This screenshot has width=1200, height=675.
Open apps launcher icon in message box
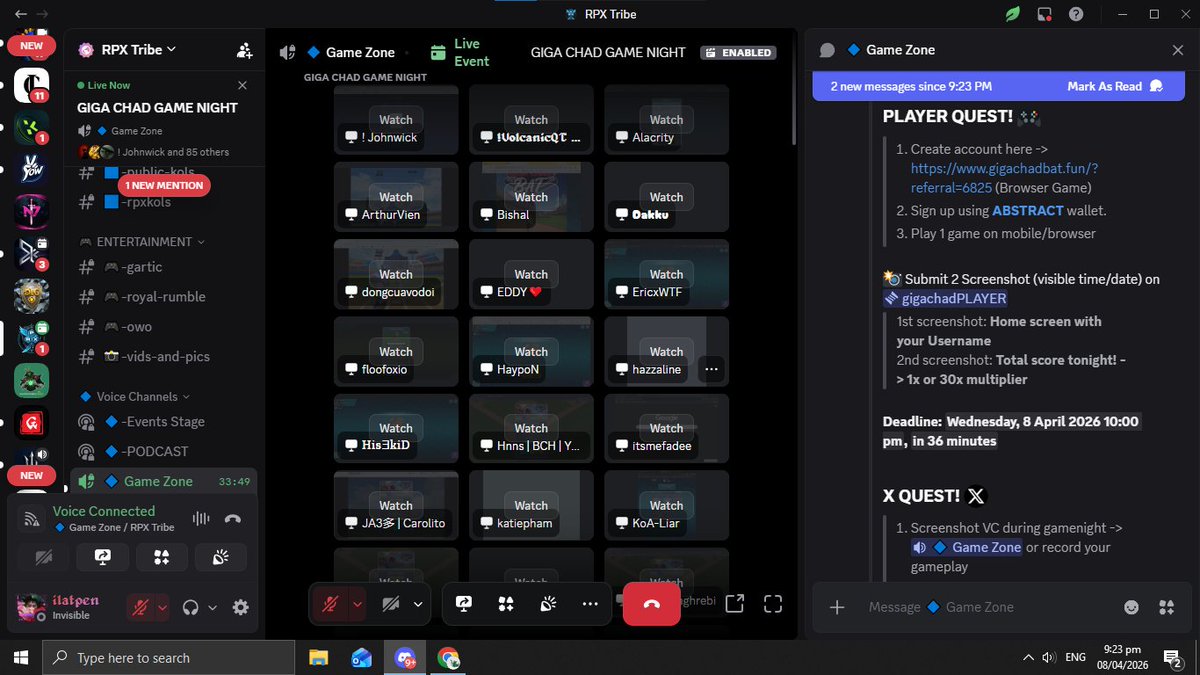click(x=1165, y=607)
